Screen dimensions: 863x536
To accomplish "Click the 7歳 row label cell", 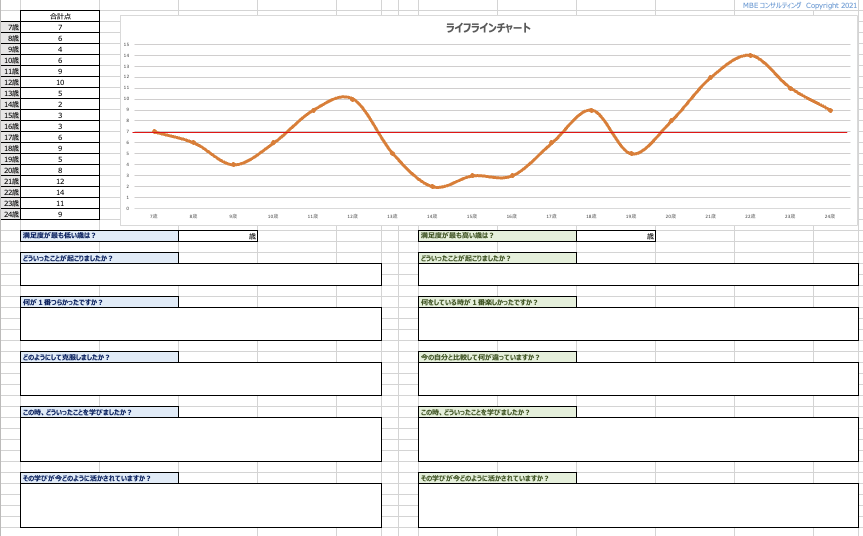I will [10, 27].
